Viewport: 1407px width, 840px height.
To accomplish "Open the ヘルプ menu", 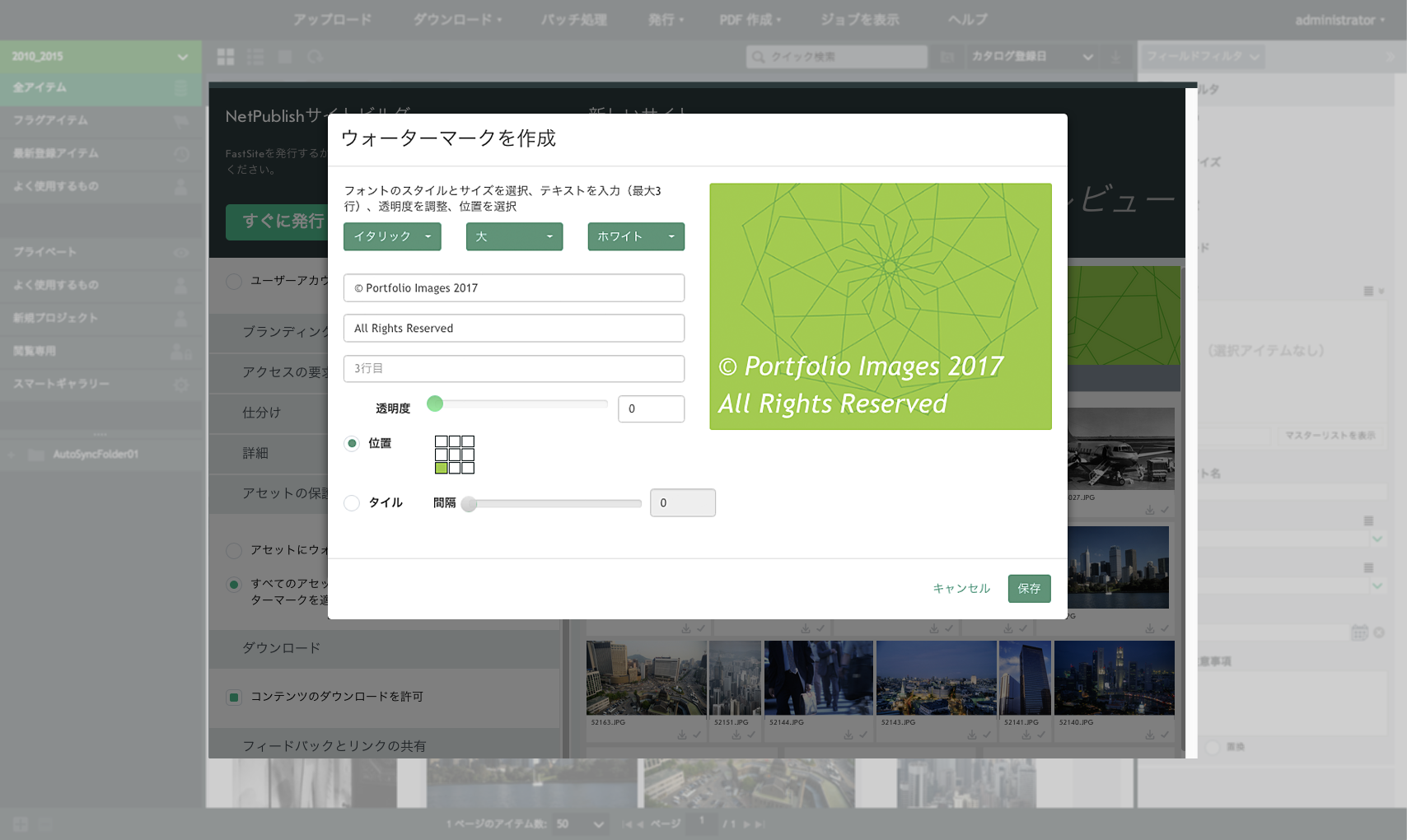I will [967, 20].
